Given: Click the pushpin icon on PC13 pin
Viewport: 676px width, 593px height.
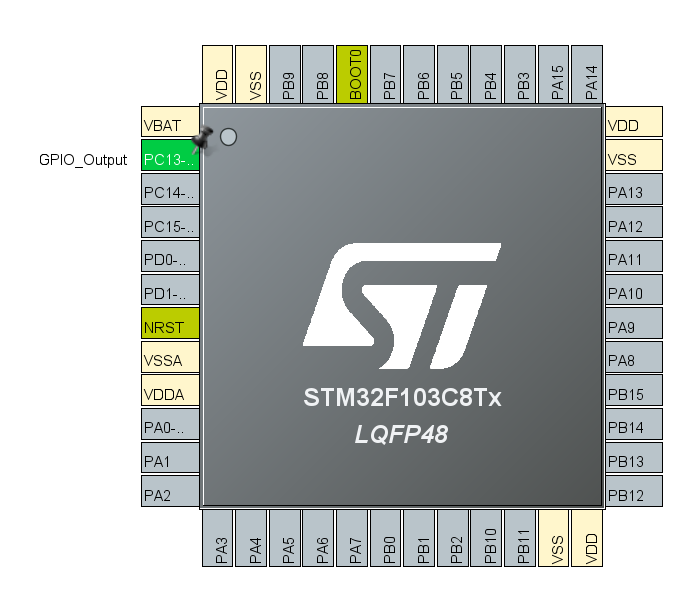Looking at the screenshot, I should [202, 140].
